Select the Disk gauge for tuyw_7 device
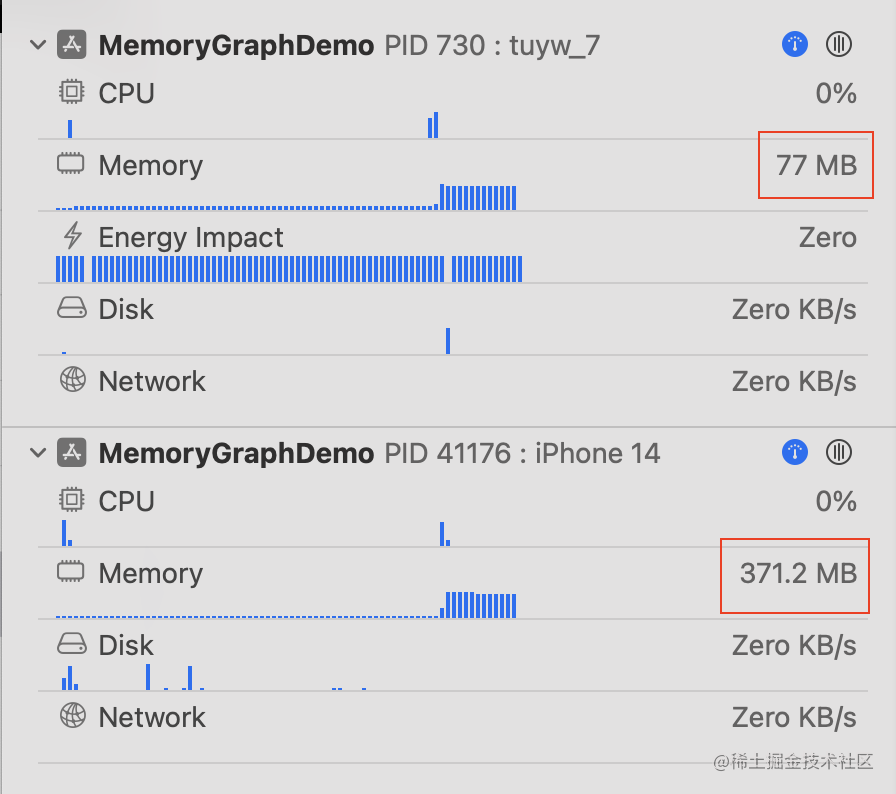Screen dimensions: 896x794 [453, 320]
